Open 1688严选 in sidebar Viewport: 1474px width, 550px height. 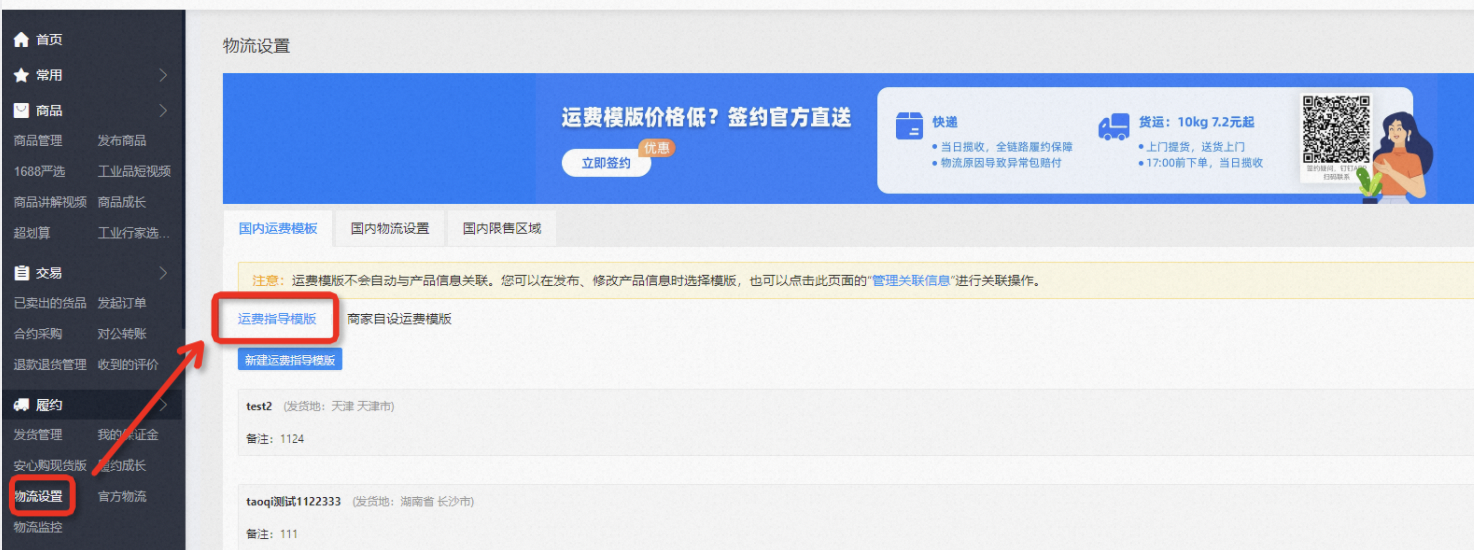39,172
